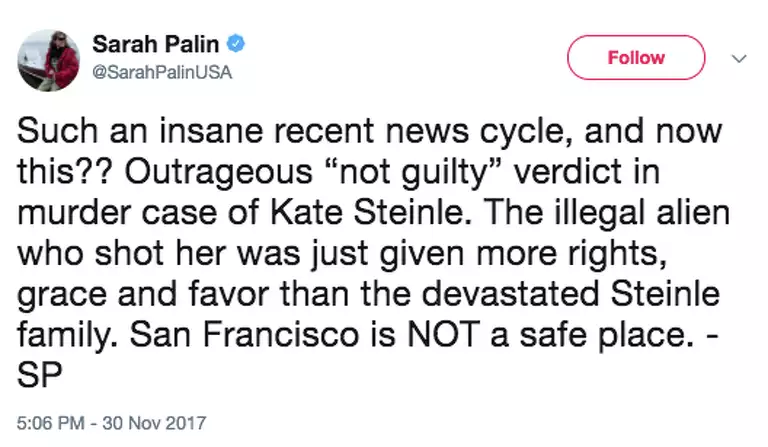This screenshot has width=768, height=447.
Task: Click the @SarahPalinUSA handle
Action: click(153, 71)
